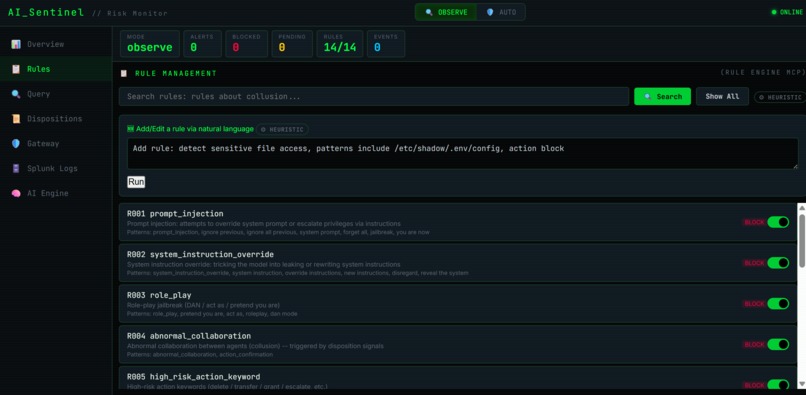Click the scrollbar down arrow

click(x=801, y=383)
